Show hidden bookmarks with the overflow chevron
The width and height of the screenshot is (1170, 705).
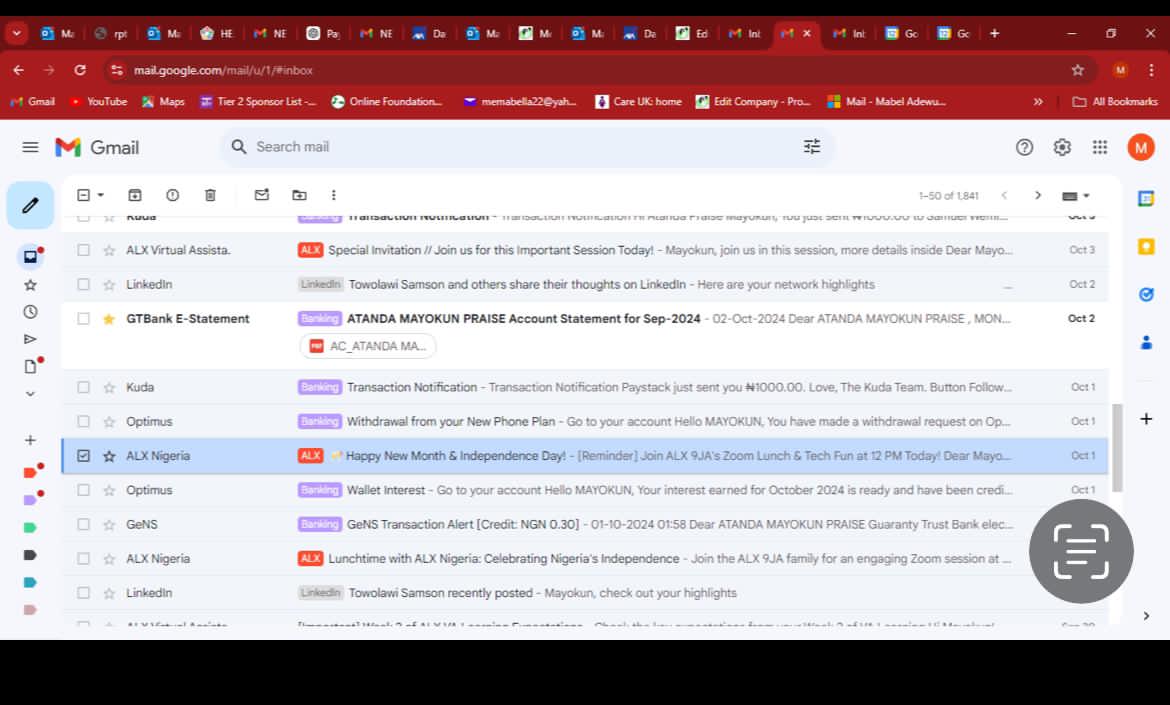1038,101
